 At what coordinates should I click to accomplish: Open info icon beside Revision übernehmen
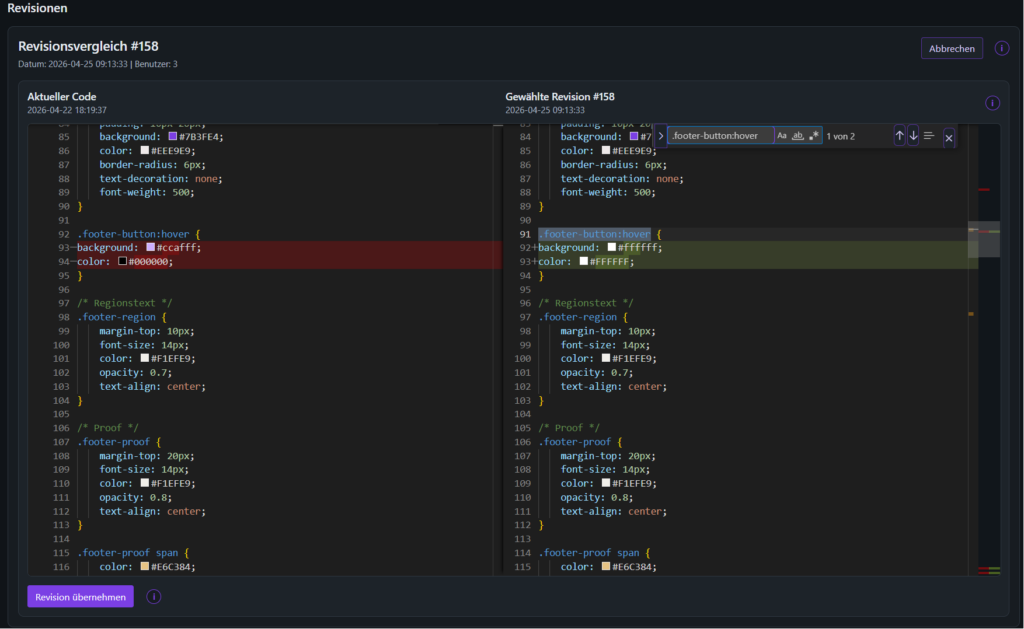tap(153, 596)
